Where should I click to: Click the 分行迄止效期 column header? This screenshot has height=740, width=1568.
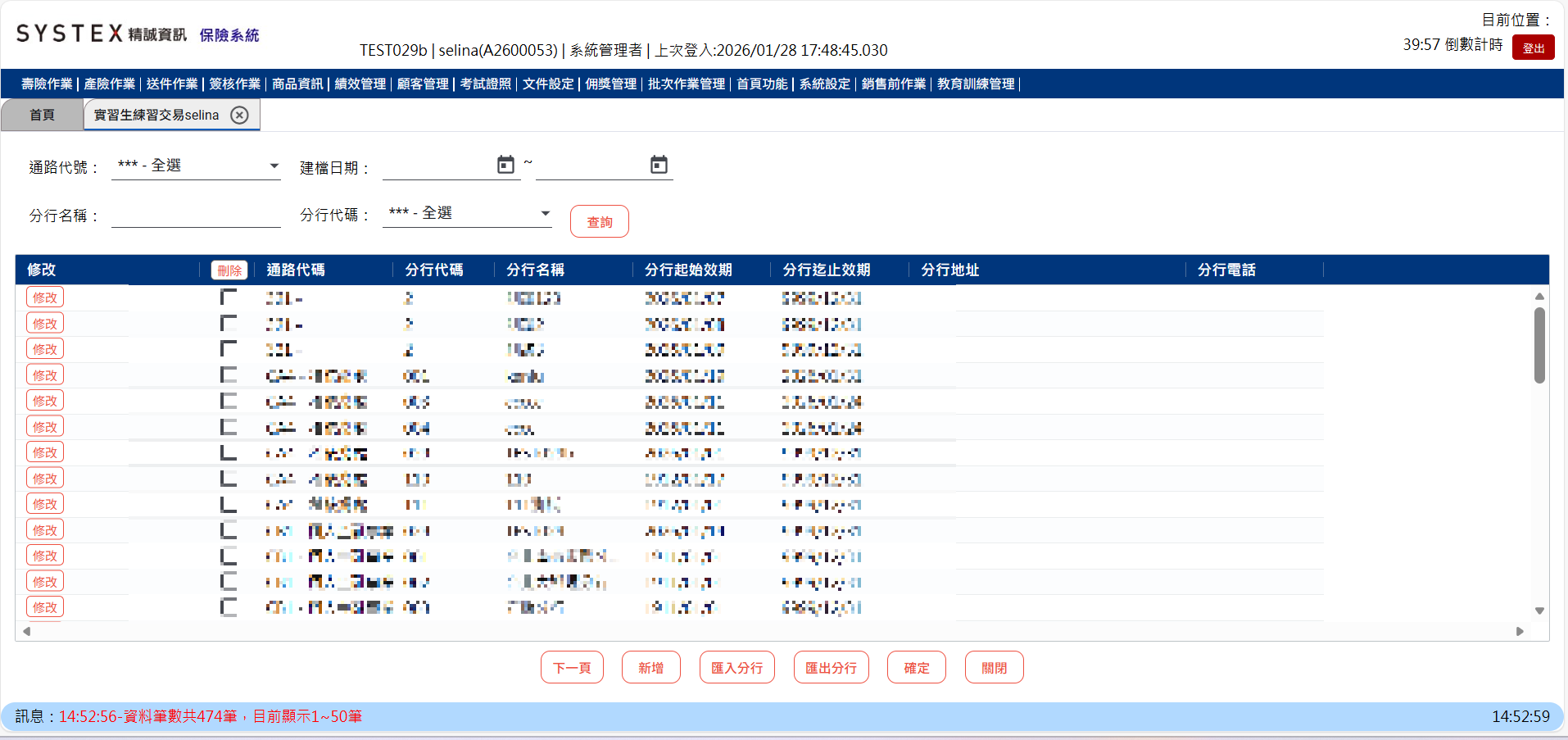[827, 270]
